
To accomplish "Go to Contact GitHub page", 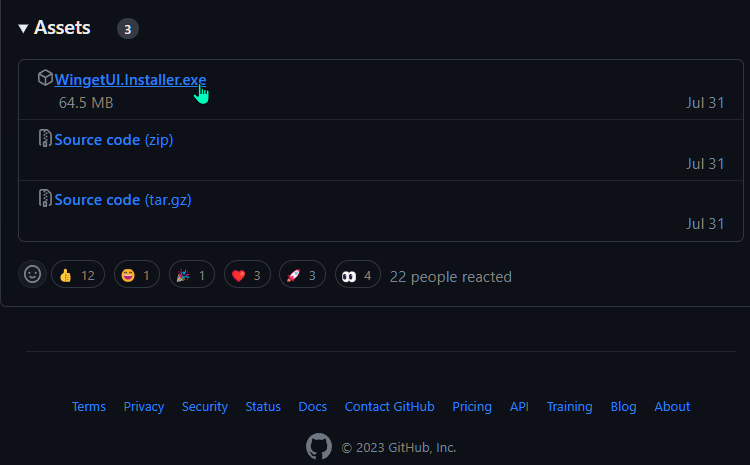I will [x=389, y=407].
